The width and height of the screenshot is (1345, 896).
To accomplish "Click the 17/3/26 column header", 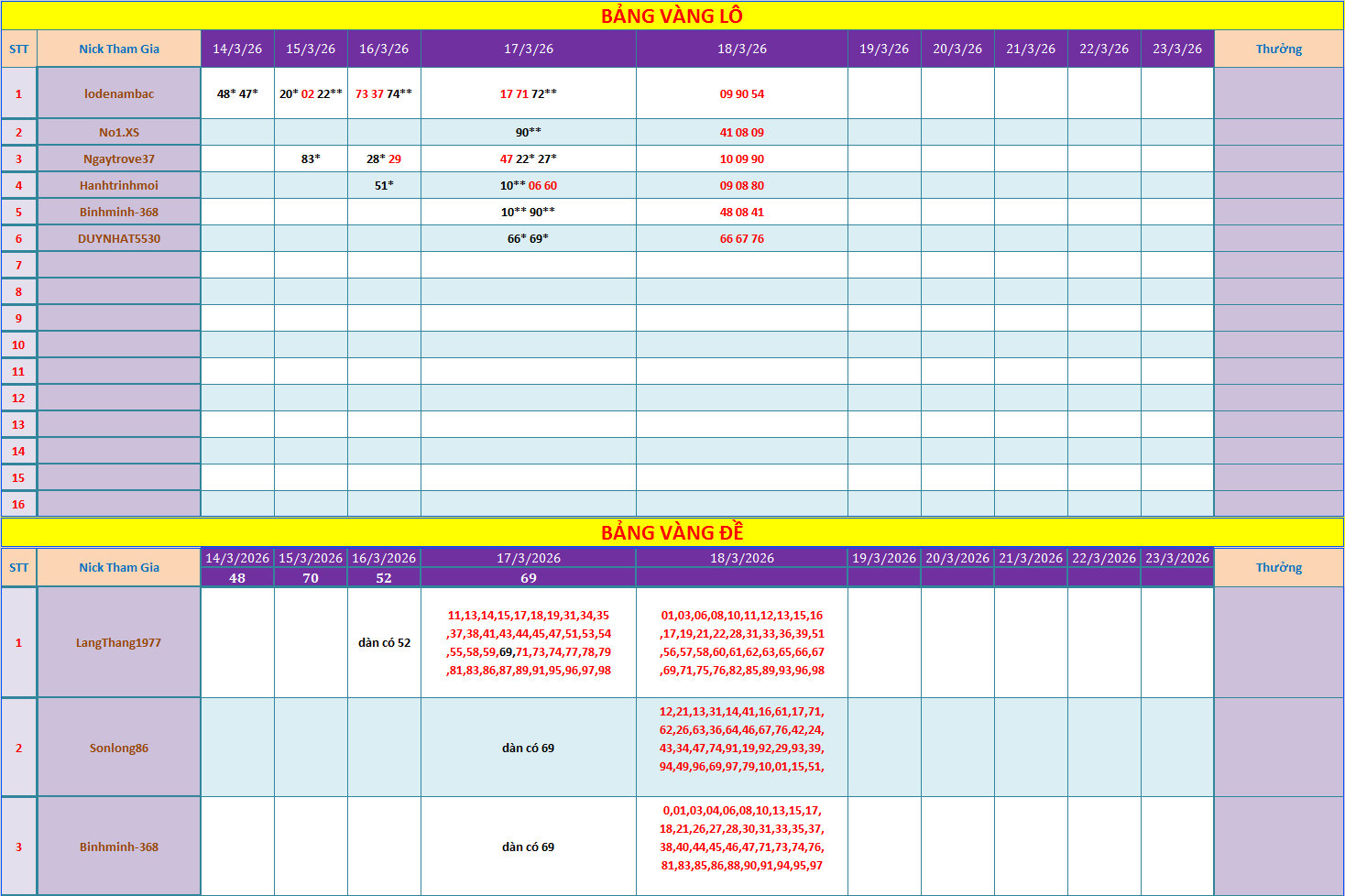I will (x=529, y=49).
